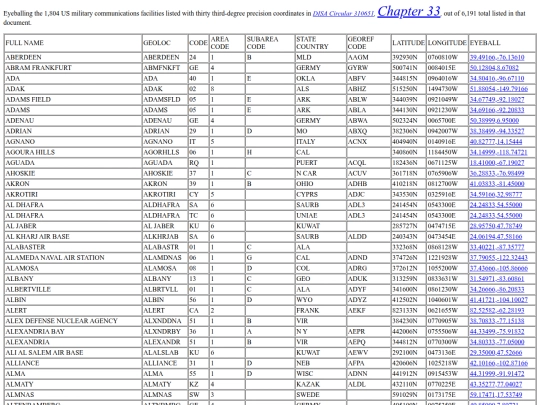540x405 pixels.
Task: Follow the AL JABER Eyeball coordinates link
Action: click(x=496, y=226)
